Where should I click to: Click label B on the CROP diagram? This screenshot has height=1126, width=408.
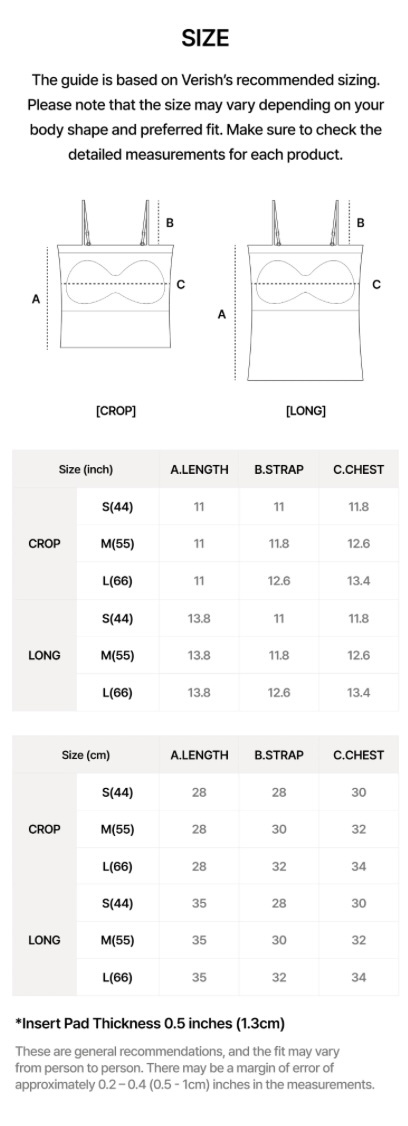tap(170, 223)
